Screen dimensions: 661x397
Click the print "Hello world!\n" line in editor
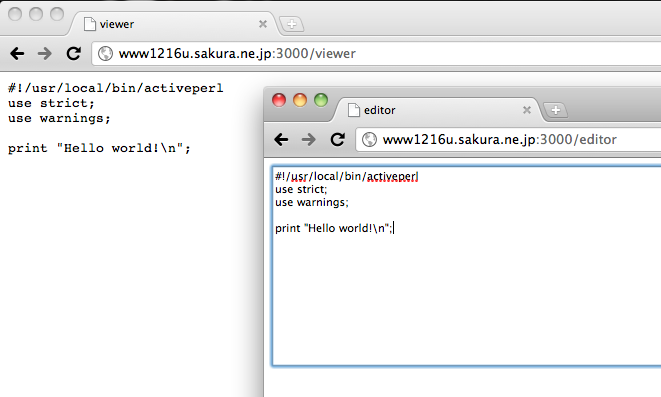click(x=333, y=228)
